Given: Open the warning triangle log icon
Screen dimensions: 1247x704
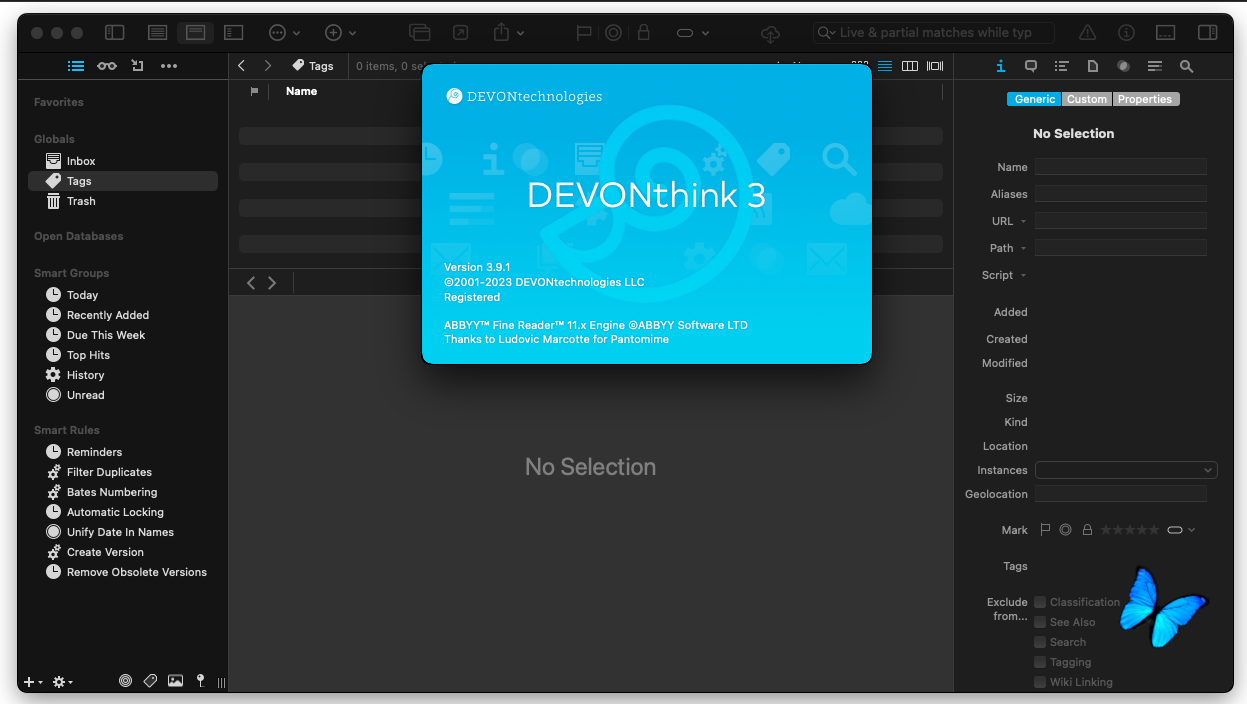Looking at the screenshot, I should pyautogui.click(x=1088, y=33).
